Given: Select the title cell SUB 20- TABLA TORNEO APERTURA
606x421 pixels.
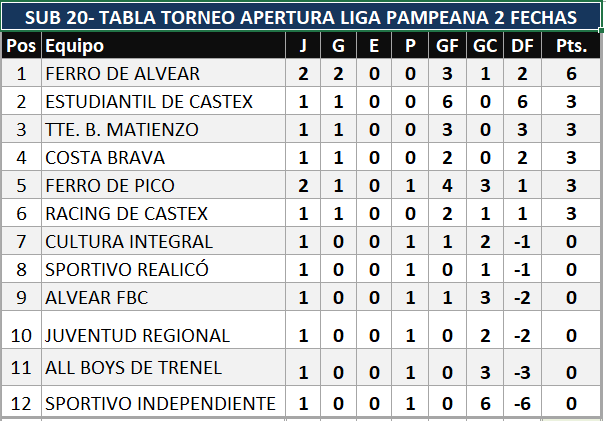Looking at the screenshot, I should (301, 17).
